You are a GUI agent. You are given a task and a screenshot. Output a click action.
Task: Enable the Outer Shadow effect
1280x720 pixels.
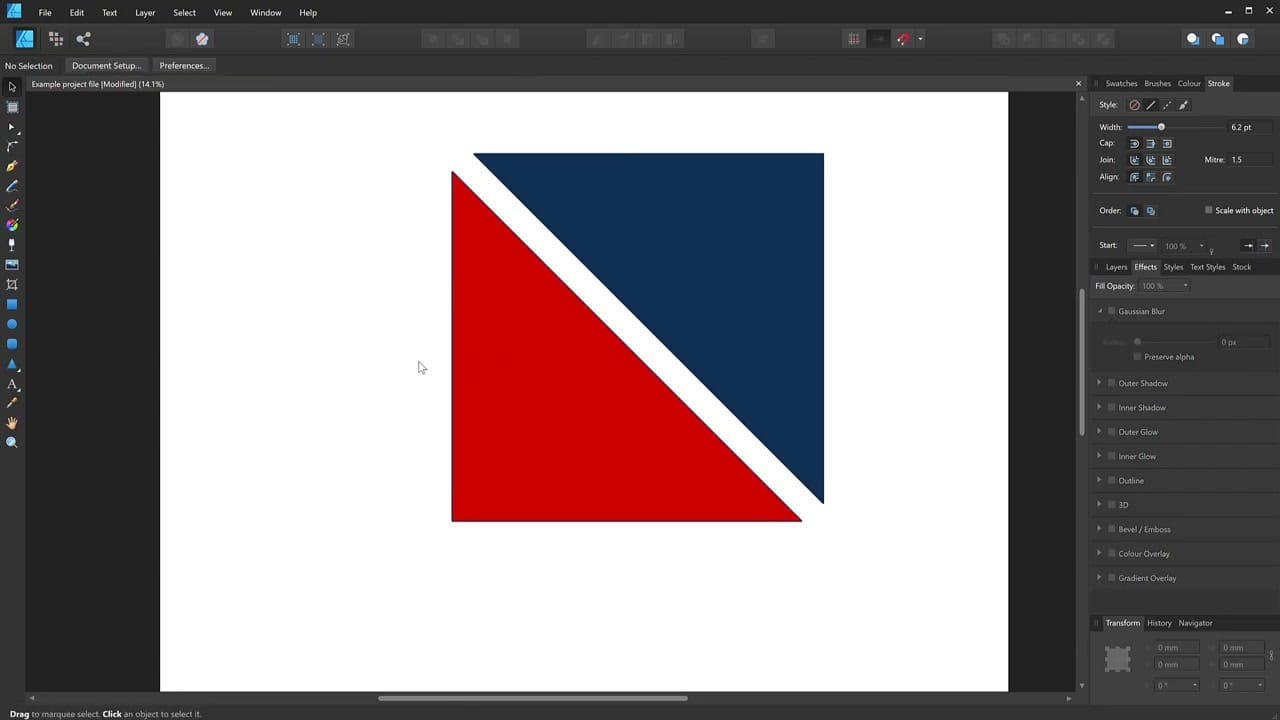click(x=1112, y=383)
